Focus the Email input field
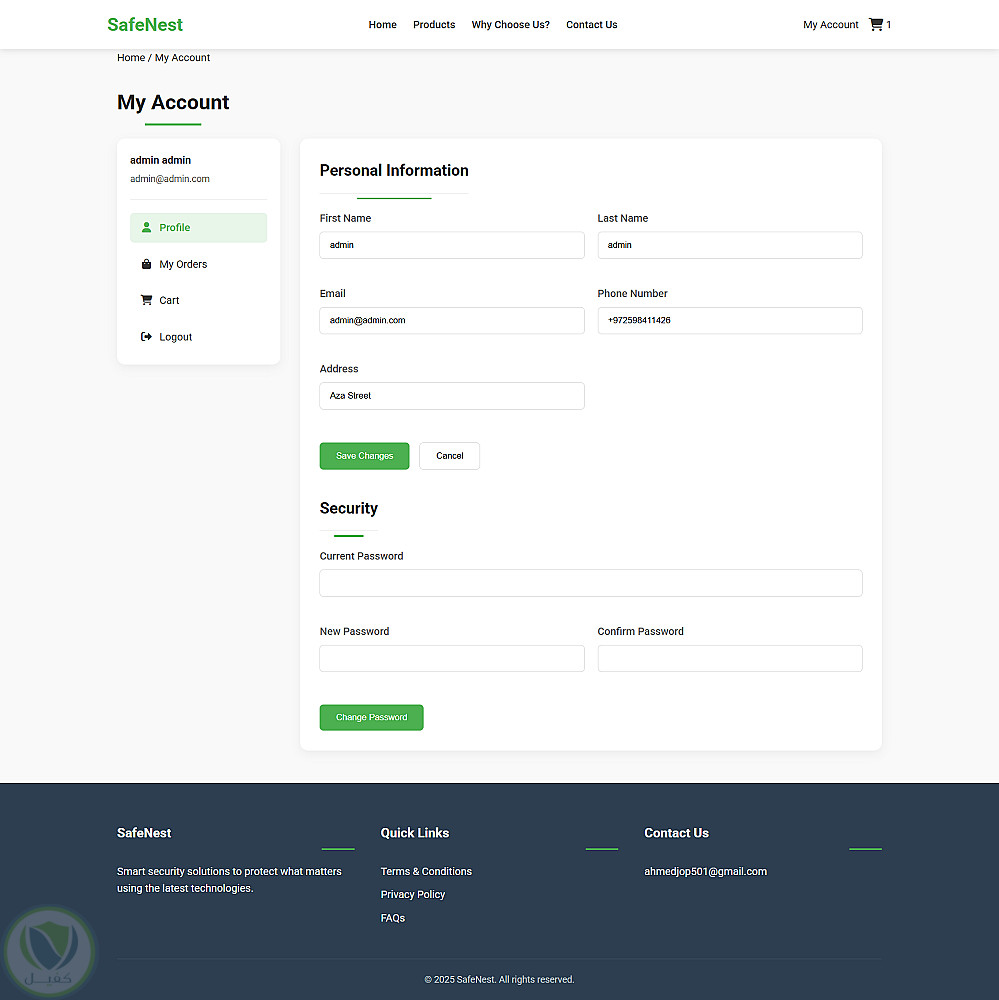Viewport: 999px width, 1000px height. [452, 320]
